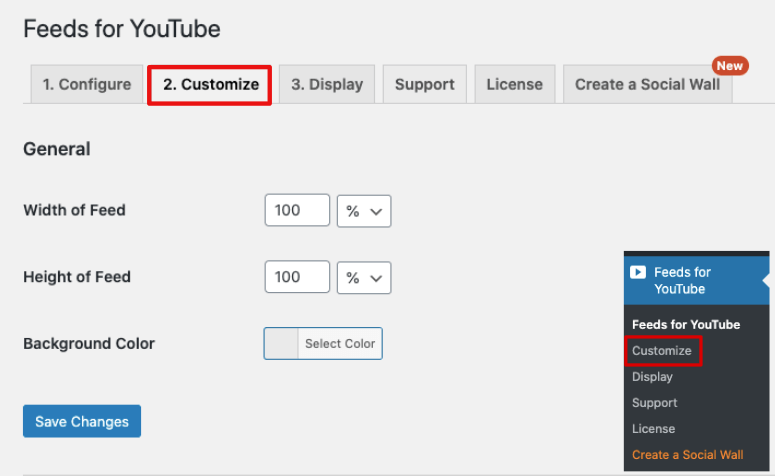Open Customize in the sidebar submenu
The image size is (775, 476).
click(x=662, y=350)
